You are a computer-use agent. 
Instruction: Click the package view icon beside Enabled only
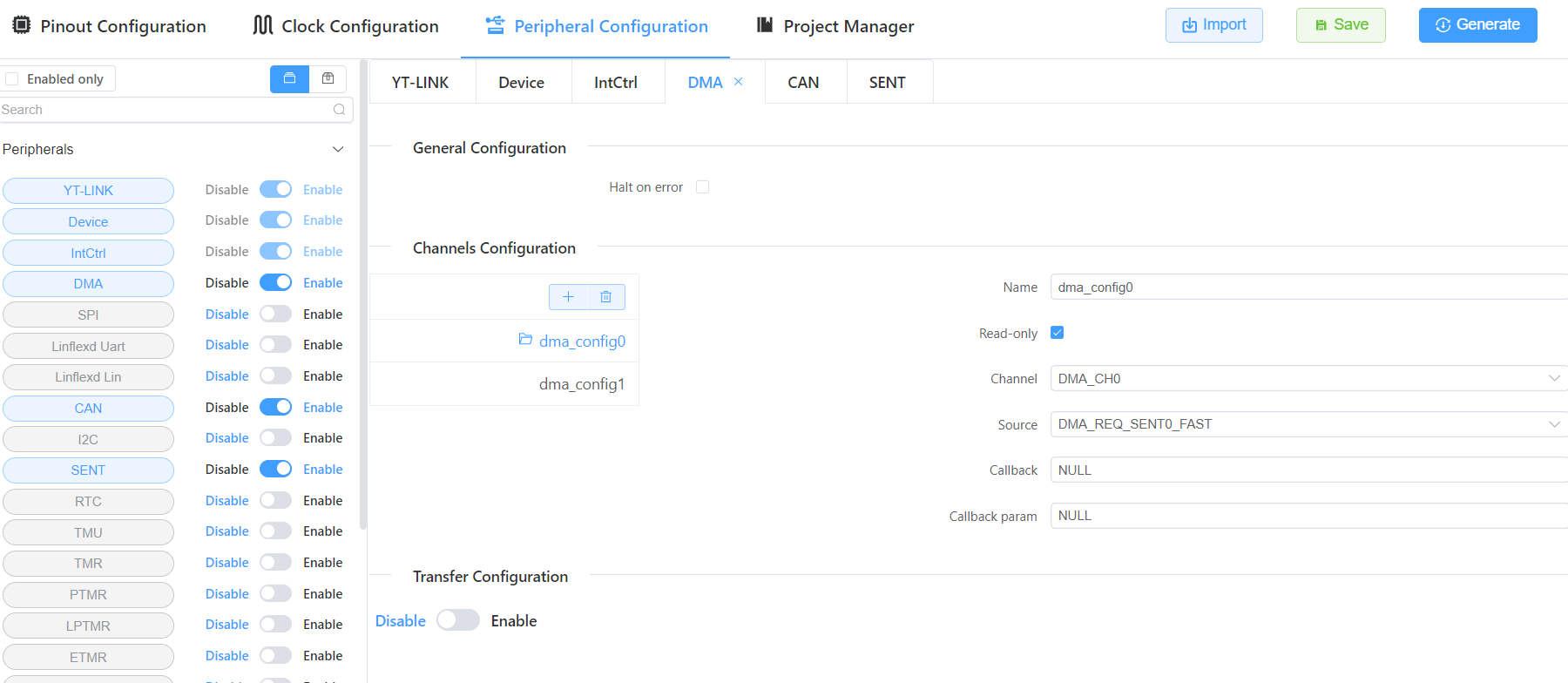pyautogui.click(x=328, y=79)
